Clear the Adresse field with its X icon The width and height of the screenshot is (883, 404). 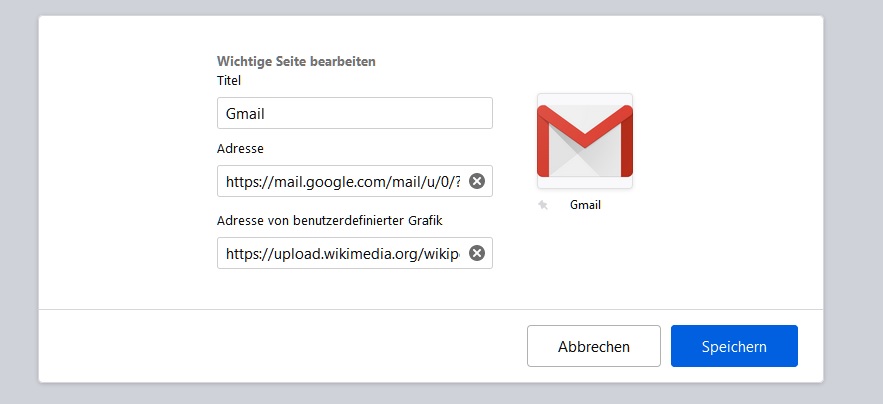(x=477, y=181)
